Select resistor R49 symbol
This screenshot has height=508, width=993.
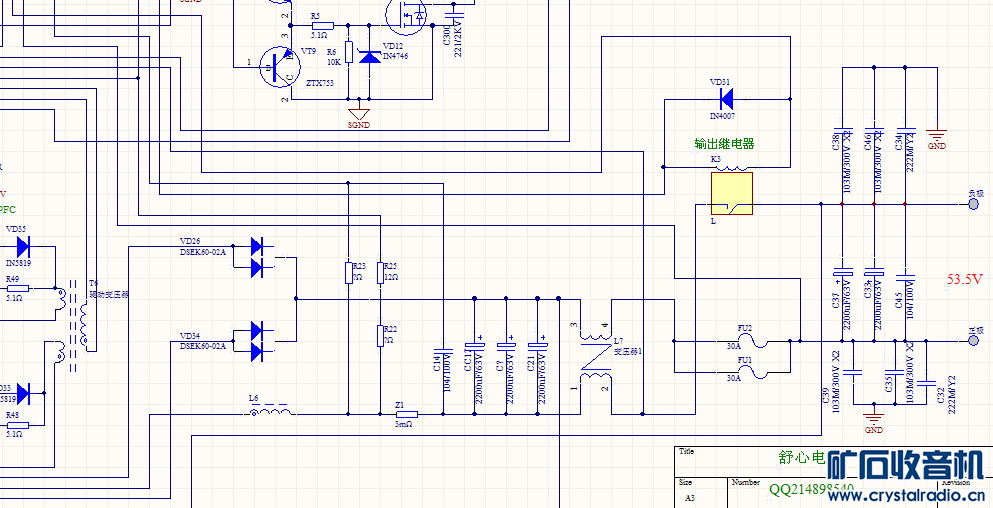point(17,288)
